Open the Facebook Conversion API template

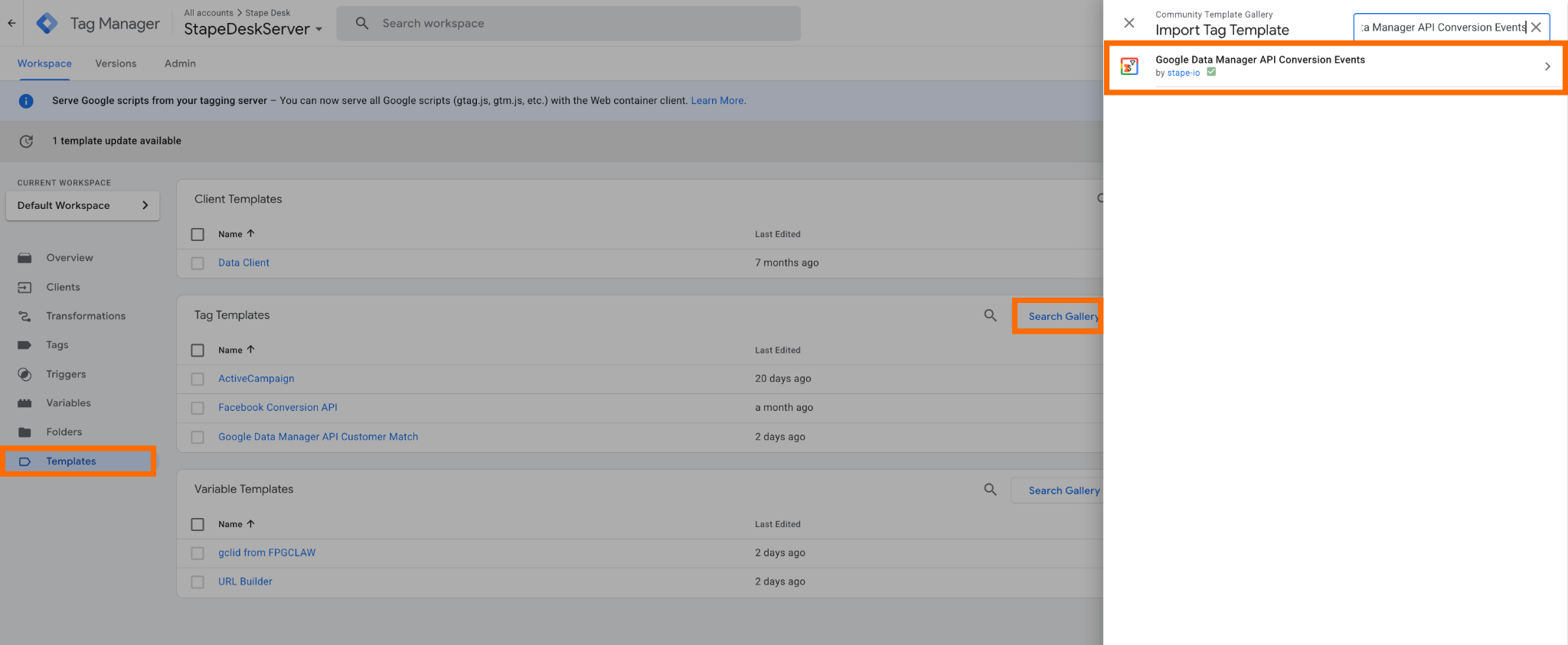[x=278, y=408]
